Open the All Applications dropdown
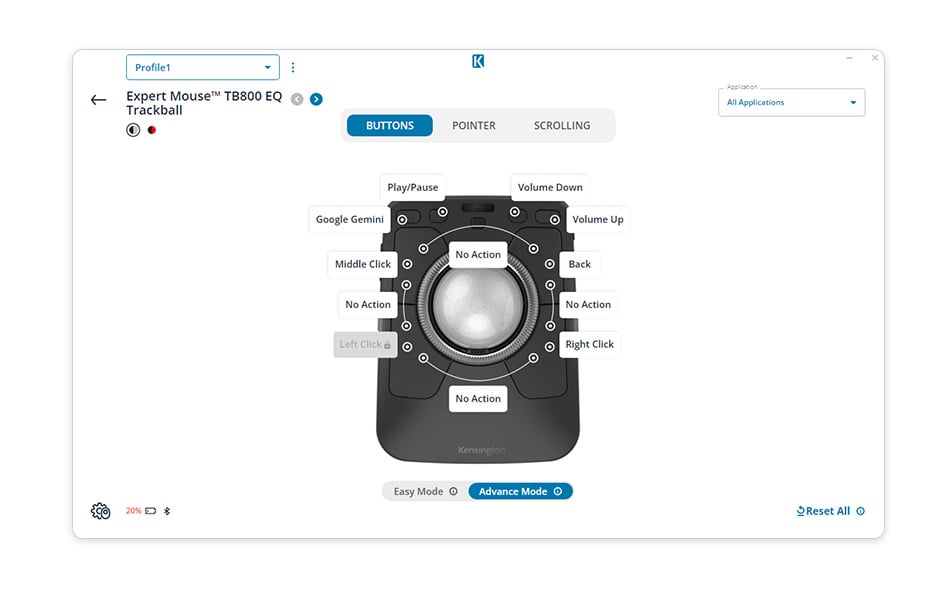The image size is (950, 600). (791, 102)
